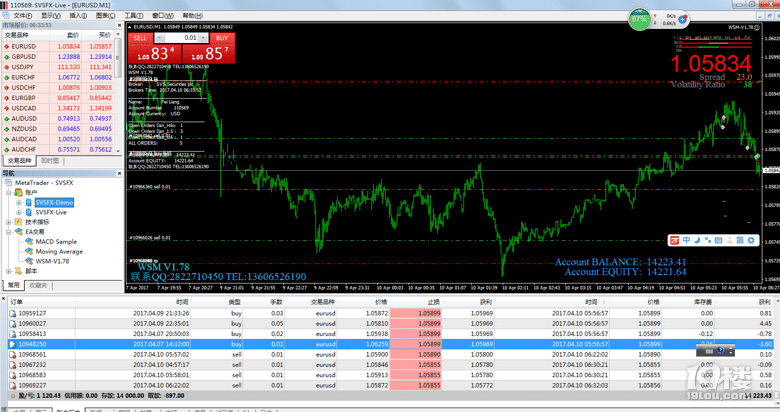
Task: Switch to the 即时图 tab in Market Watch
Action: click(50, 161)
